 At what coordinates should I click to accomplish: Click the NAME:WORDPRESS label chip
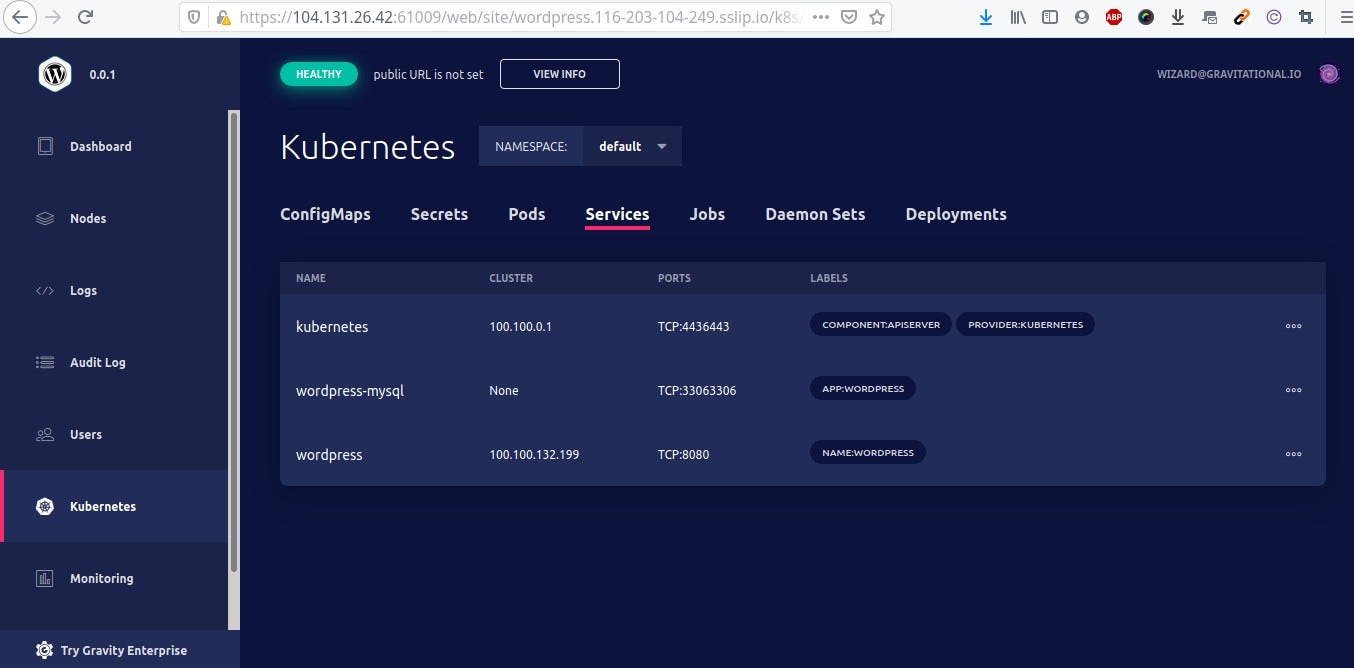click(868, 453)
